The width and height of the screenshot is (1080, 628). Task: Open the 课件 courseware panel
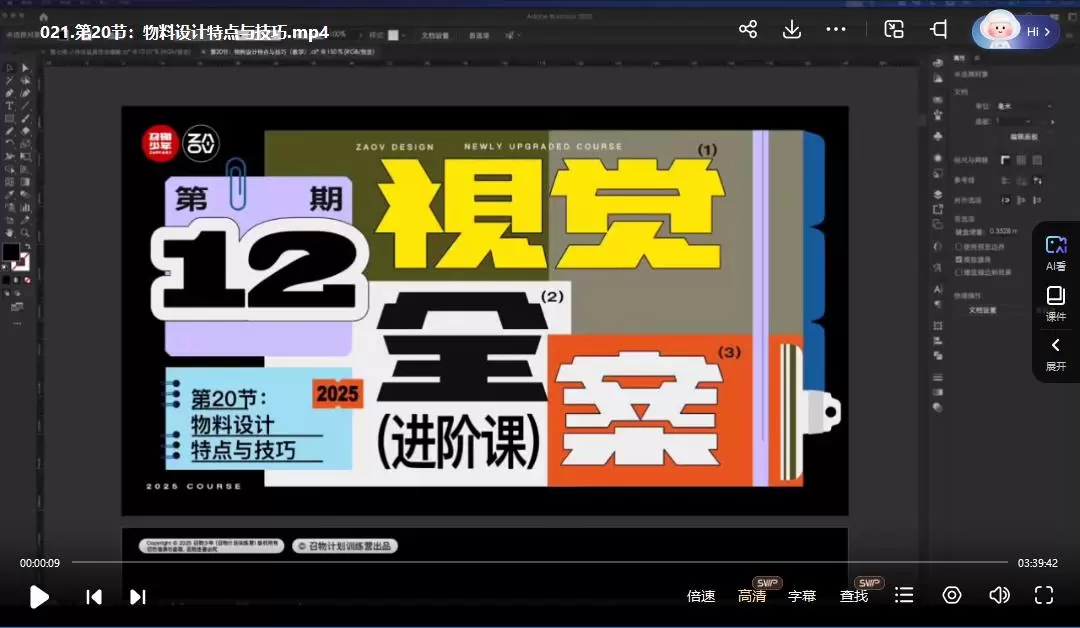[1055, 304]
